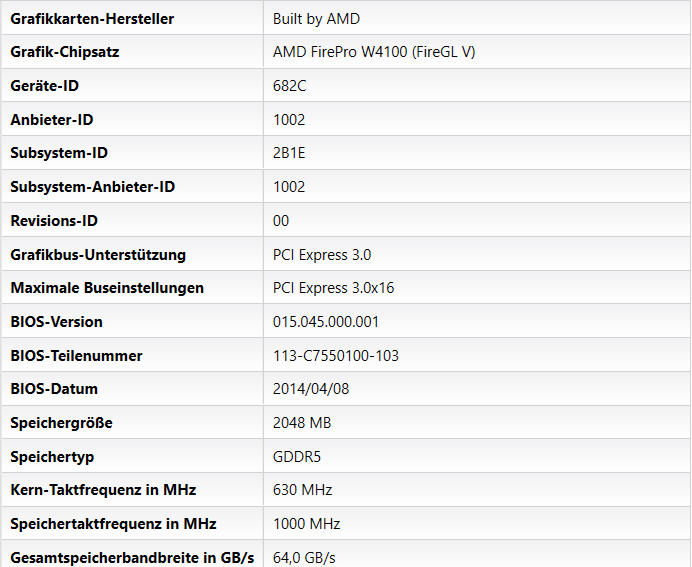The height and width of the screenshot is (567, 692).
Task: Select the Kern-Taktfrequenz value 630 MHz
Action: point(302,490)
